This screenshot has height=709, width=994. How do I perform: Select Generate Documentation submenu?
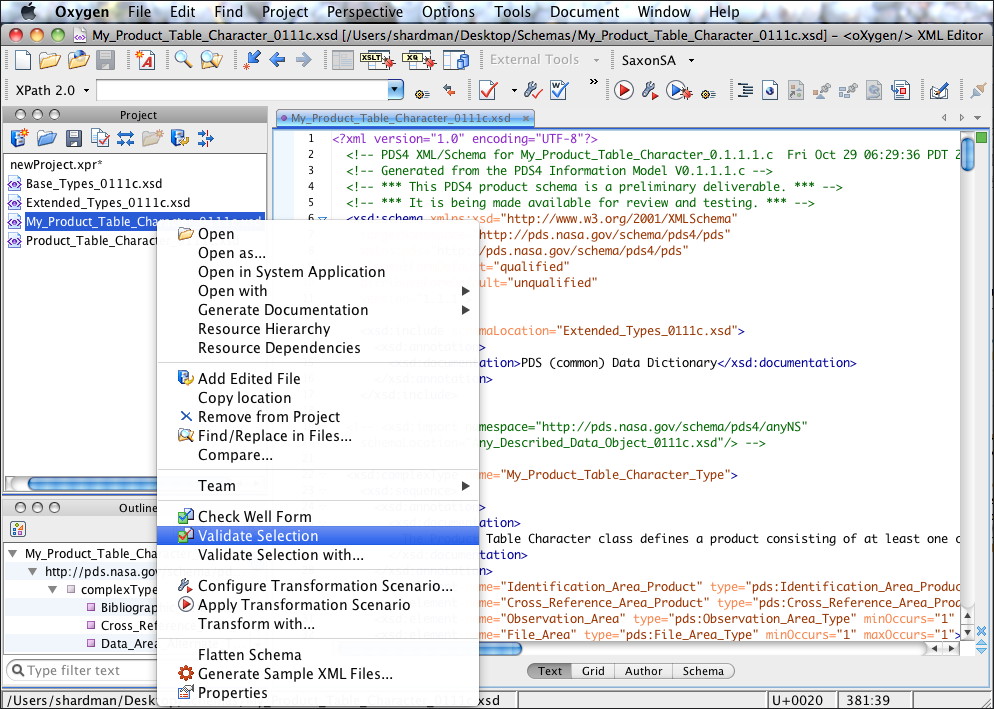click(318, 310)
